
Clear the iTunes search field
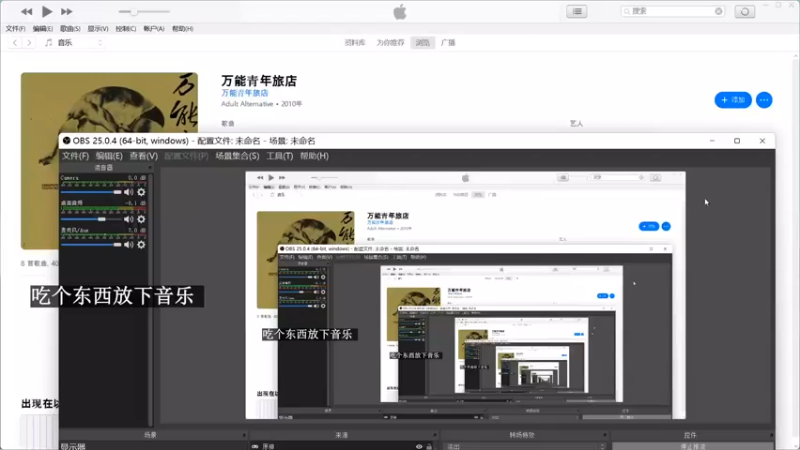pos(718,11)
